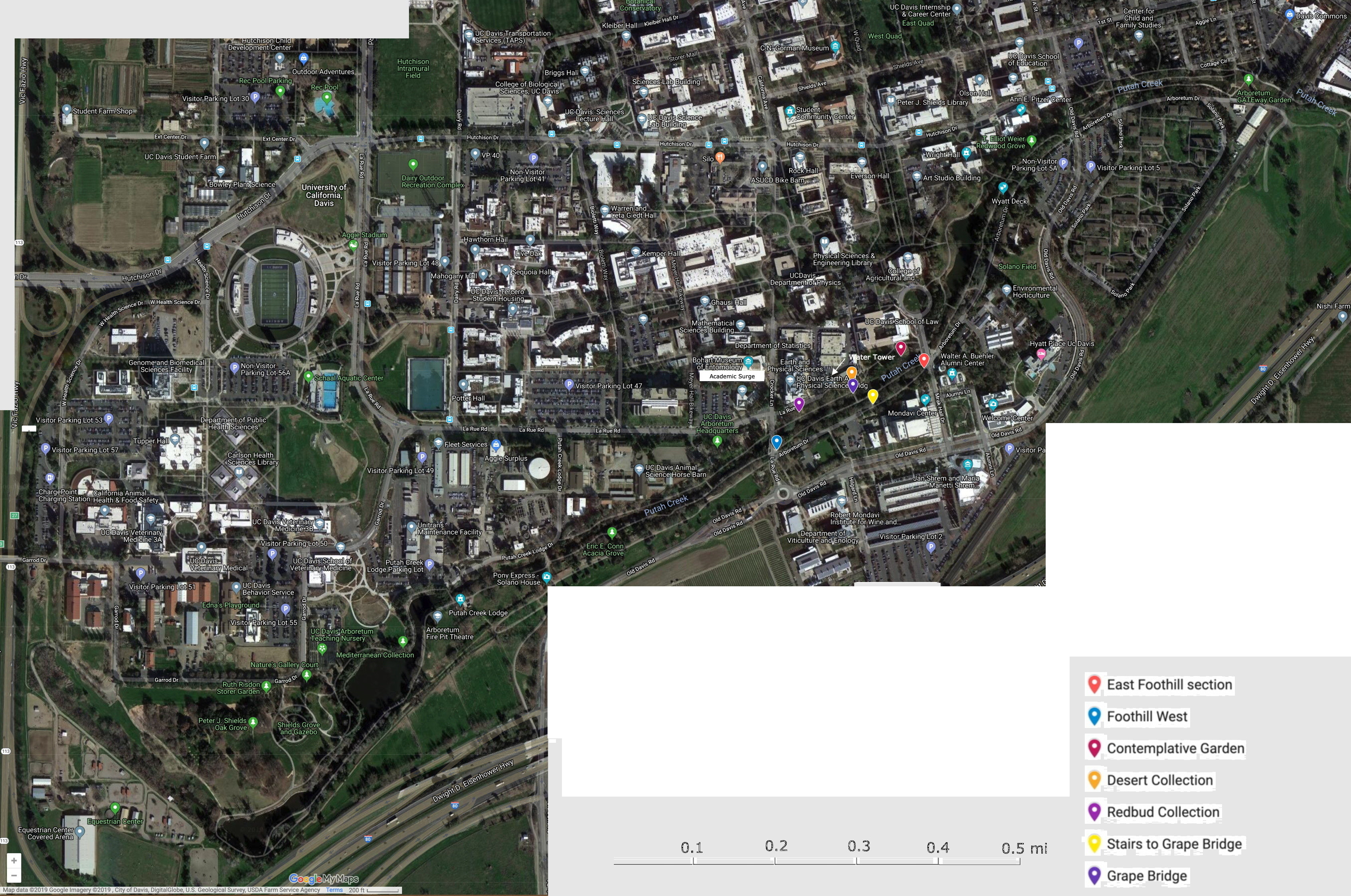1351x896 pixels.
Task: Zoom in with the plus button
Action: 14,860
